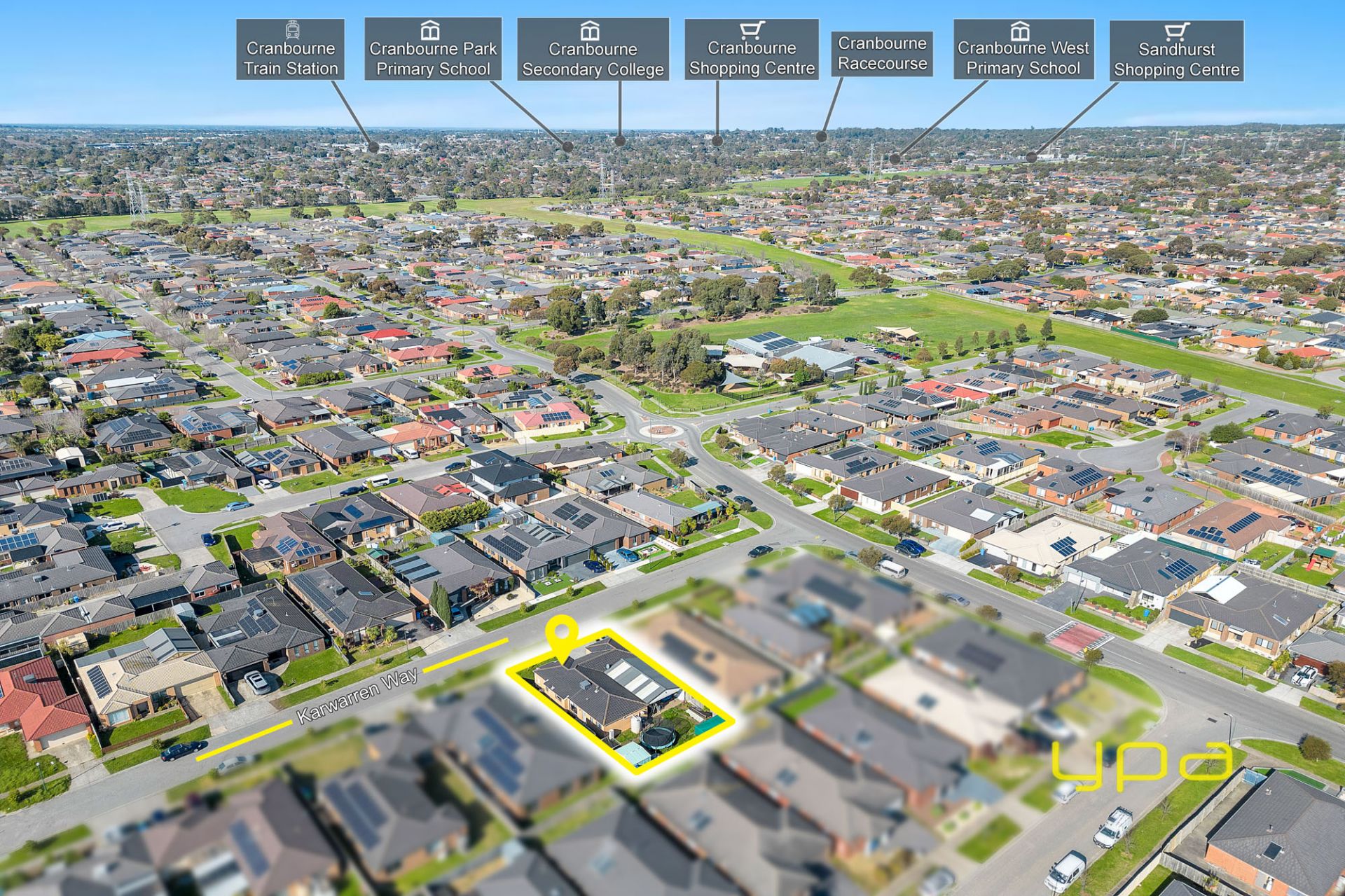Click the map marker dot for Sandhurst Shopping Centre

tap(1031, 158)
